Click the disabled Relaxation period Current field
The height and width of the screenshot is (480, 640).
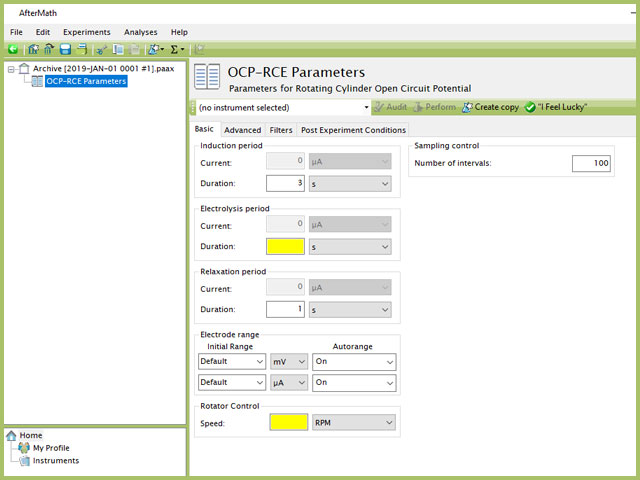click(285, 287)
